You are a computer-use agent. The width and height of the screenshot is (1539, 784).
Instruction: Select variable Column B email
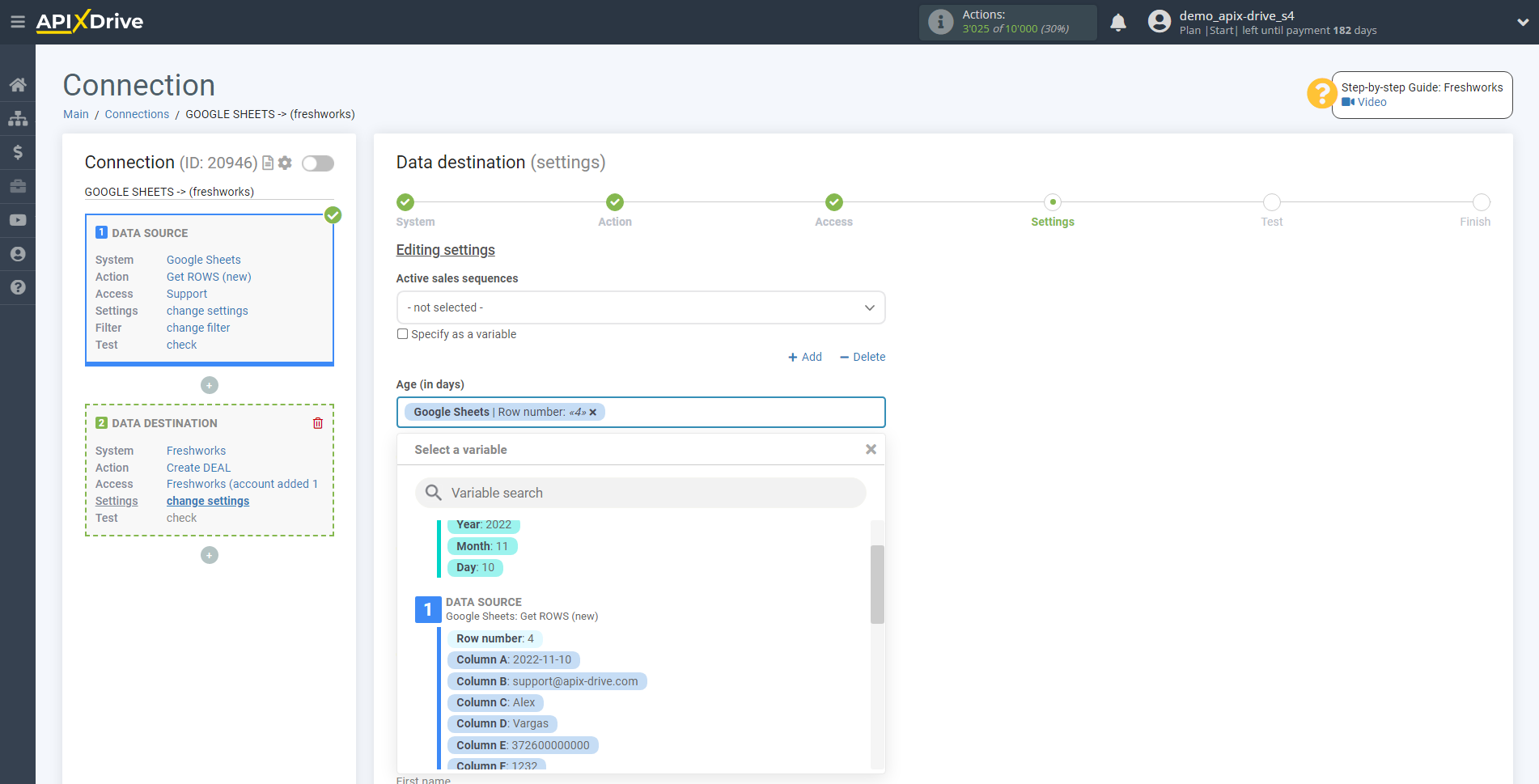[547, 681]
